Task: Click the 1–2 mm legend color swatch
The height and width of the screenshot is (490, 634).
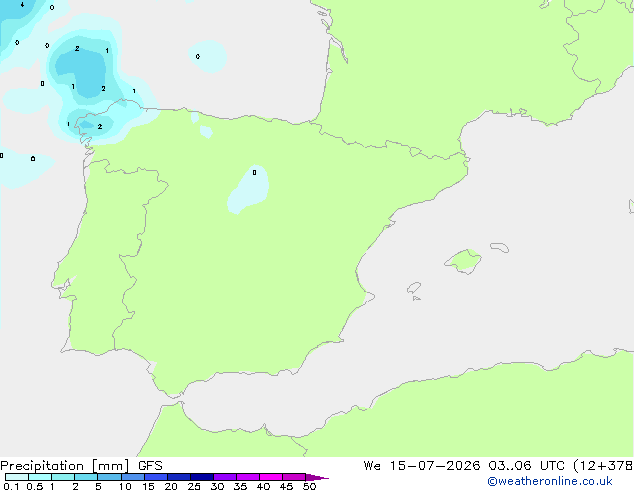Action: (x=63, y=477)
